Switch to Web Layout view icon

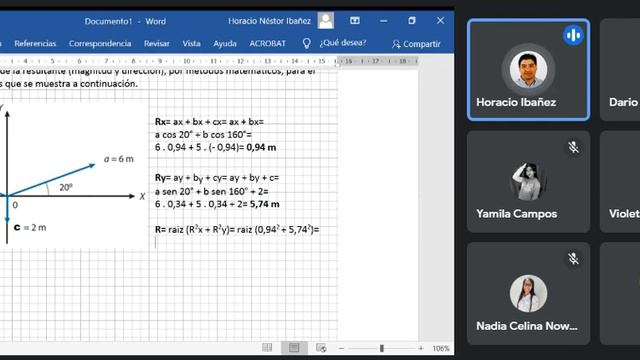point(321,348)
